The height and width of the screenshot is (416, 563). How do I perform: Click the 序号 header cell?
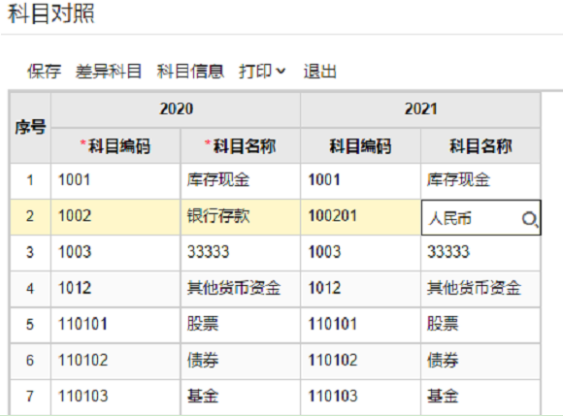tap(30, 127)
